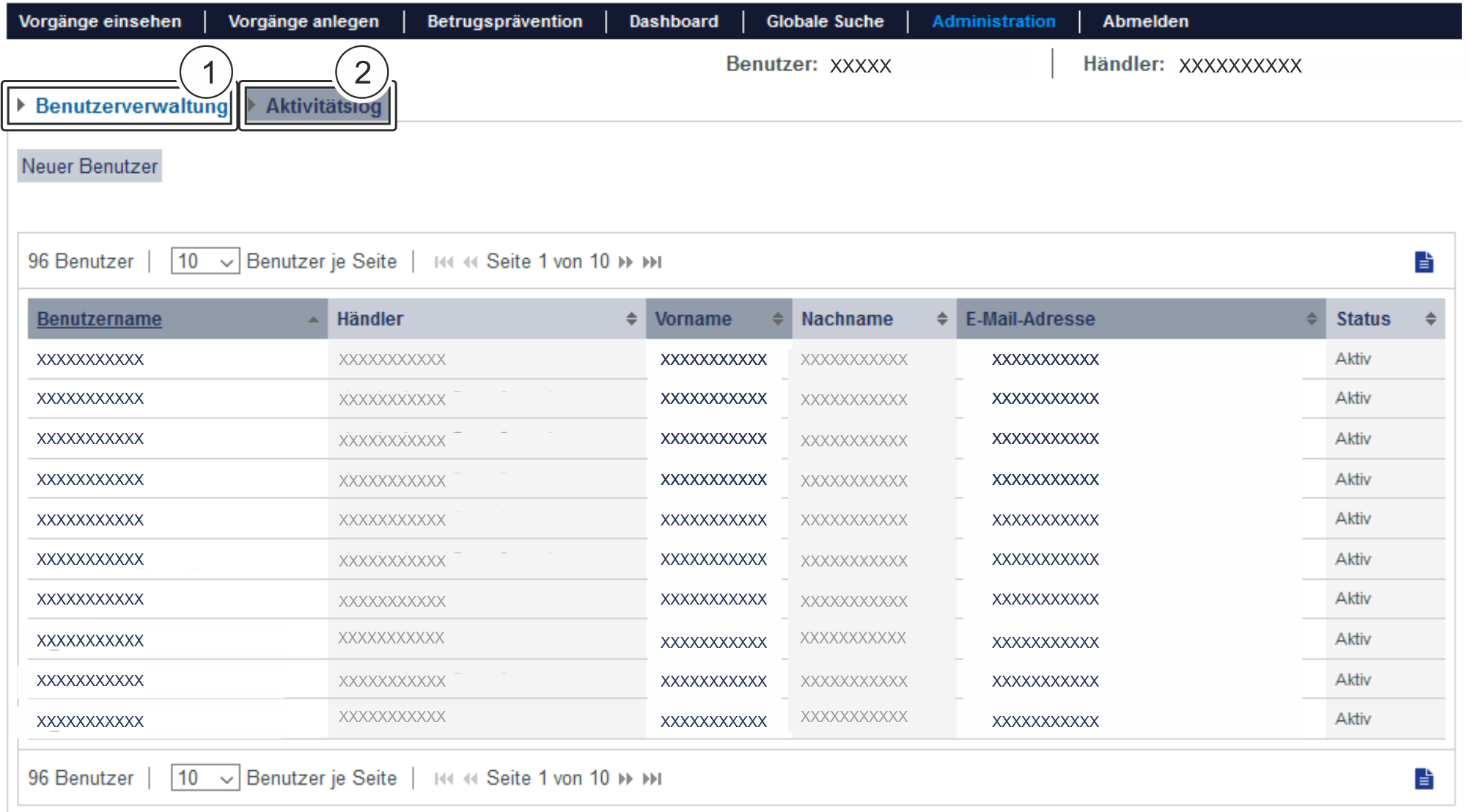Viewport: 1470px width, 812px height.
Task: Export user list via bottom document icon
Action: [1423, 778]
